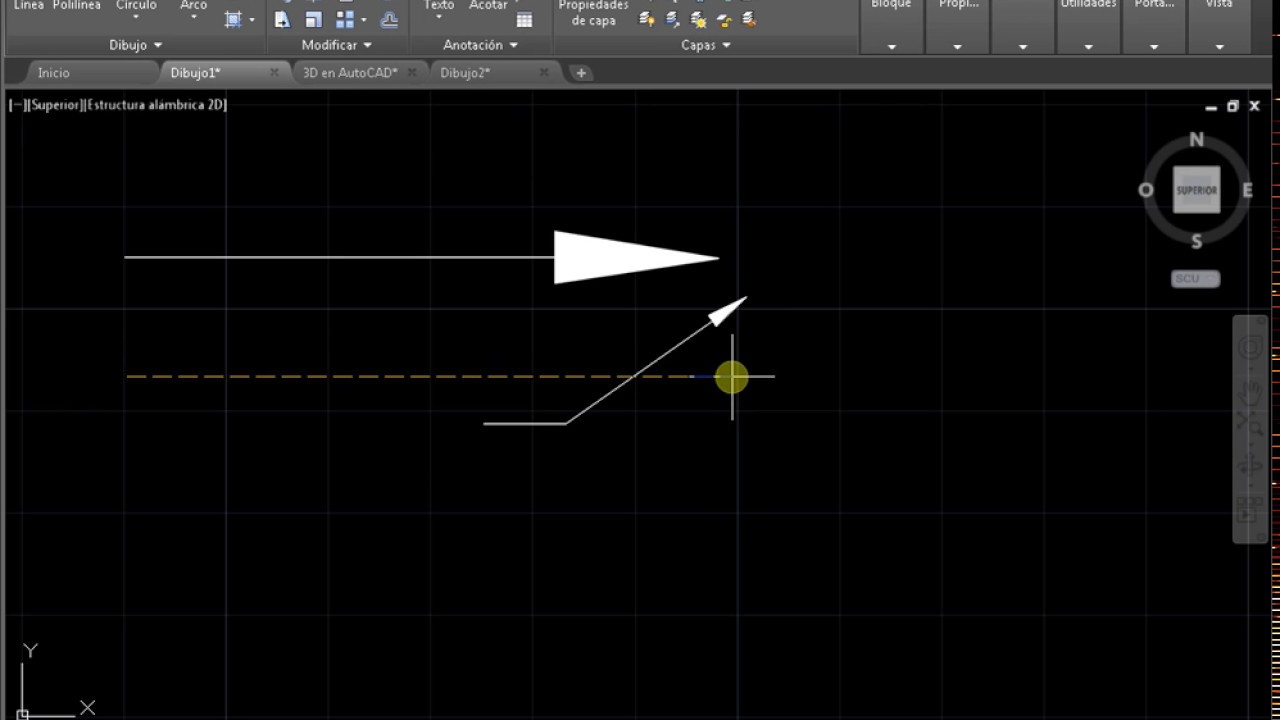Add a new drawing tab
1280x720 pixels.
coord(581,73)
